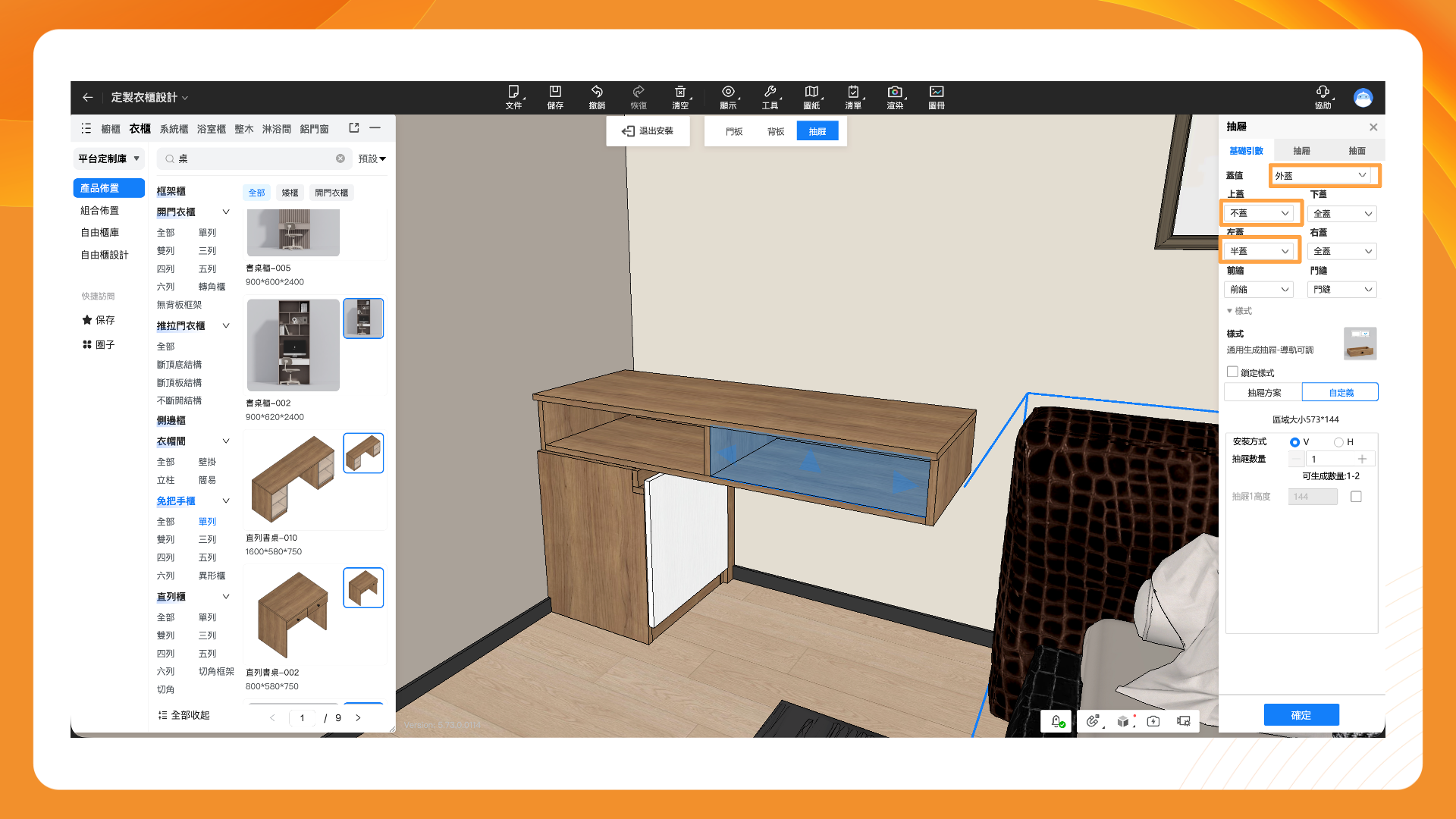Tick the 抽屜1高度 checkbox
1456x819 pixels.
pos(1356,497)
